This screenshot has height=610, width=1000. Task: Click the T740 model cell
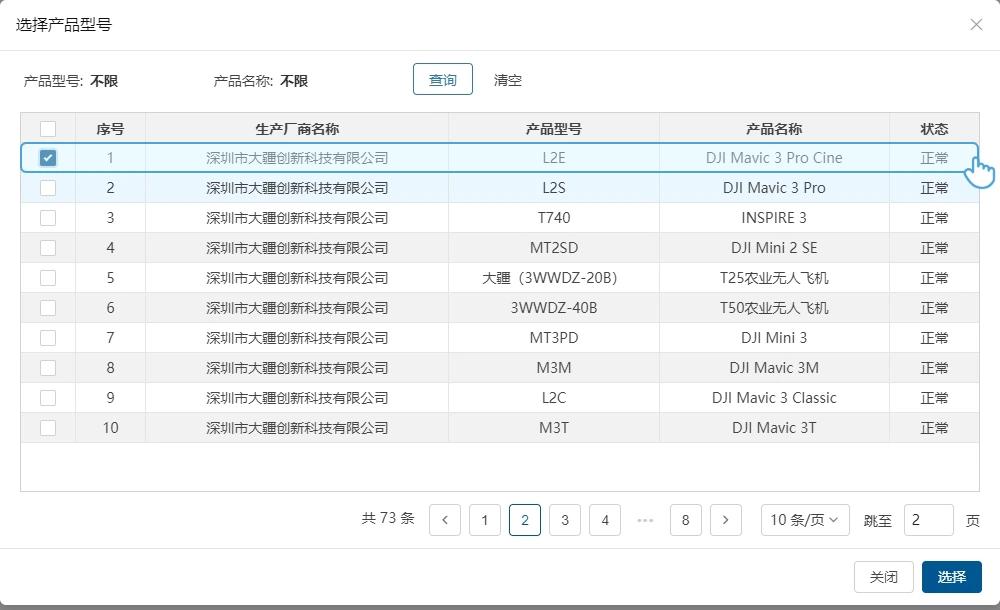(554, 218)
